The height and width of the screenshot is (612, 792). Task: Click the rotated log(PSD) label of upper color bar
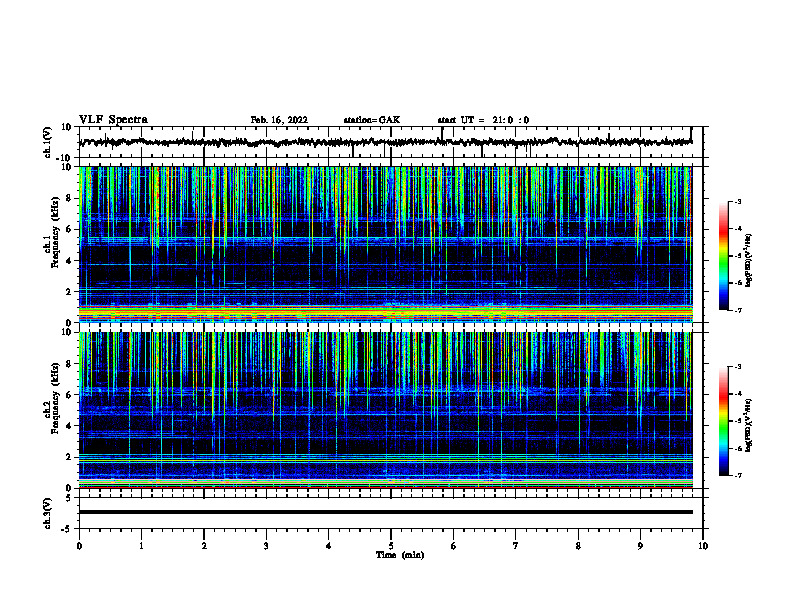coord(748,261)
